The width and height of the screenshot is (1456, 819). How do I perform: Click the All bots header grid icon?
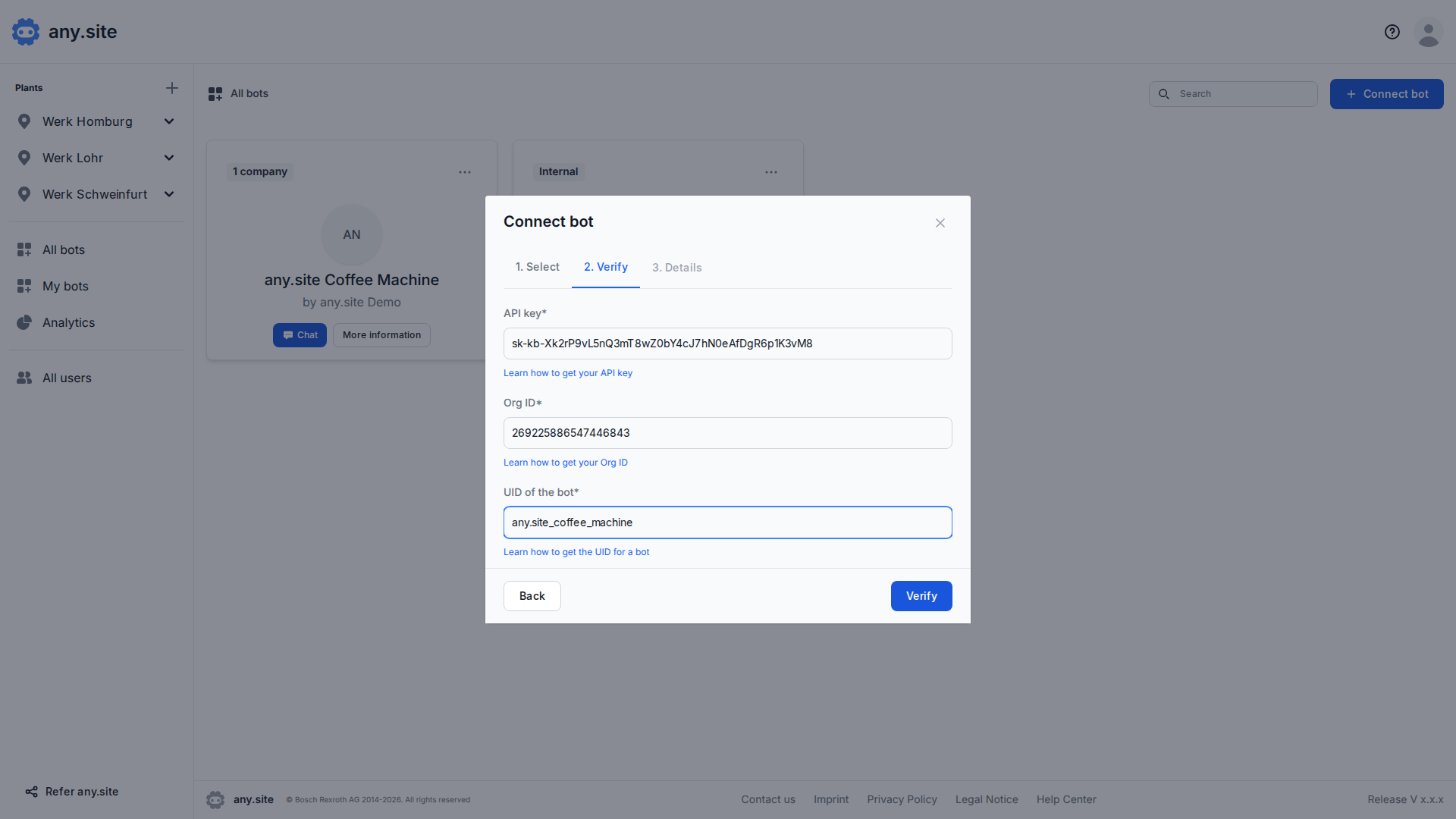point(215,94)
